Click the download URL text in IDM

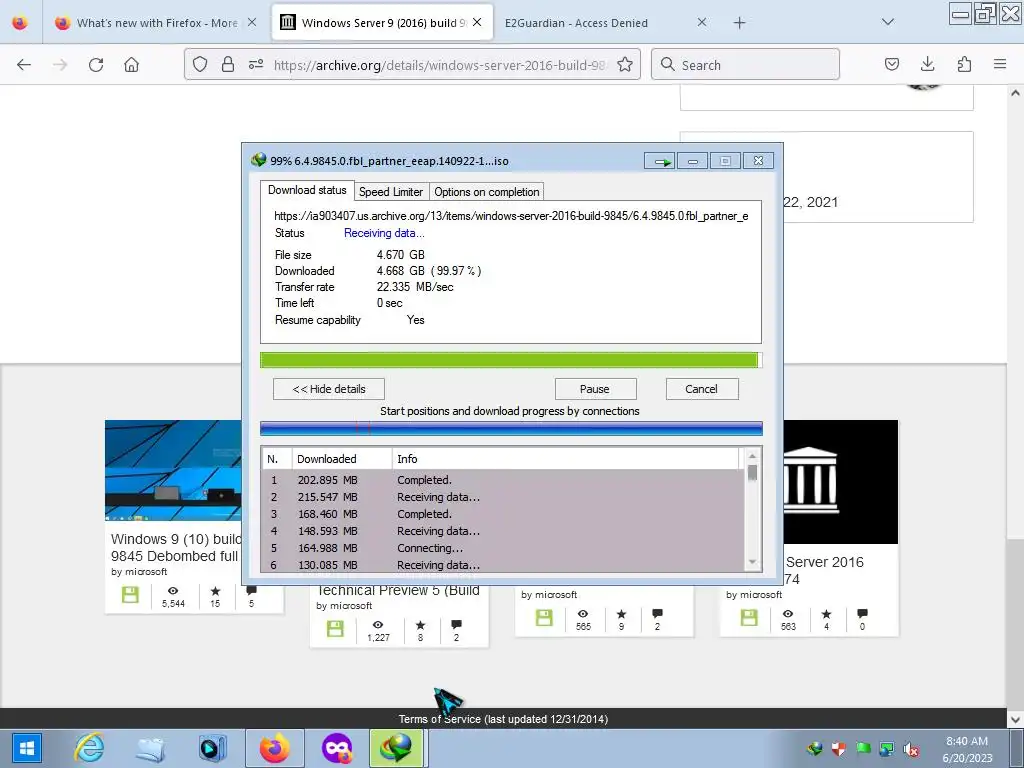click(511, 216)
